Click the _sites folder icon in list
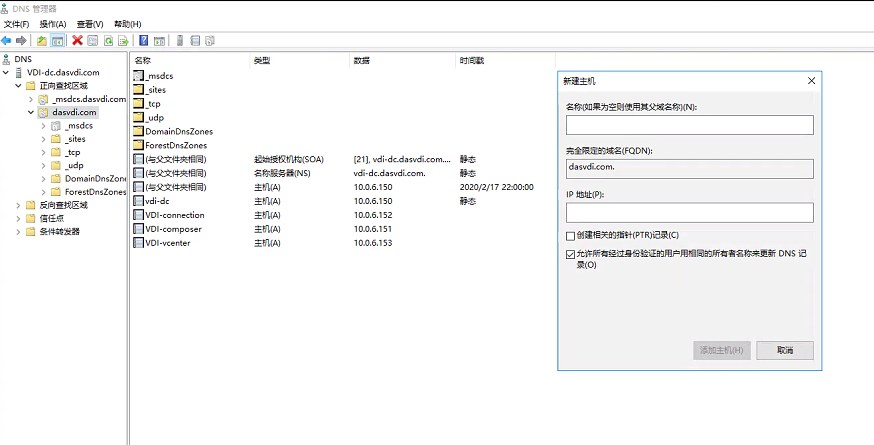 [139, 90]
